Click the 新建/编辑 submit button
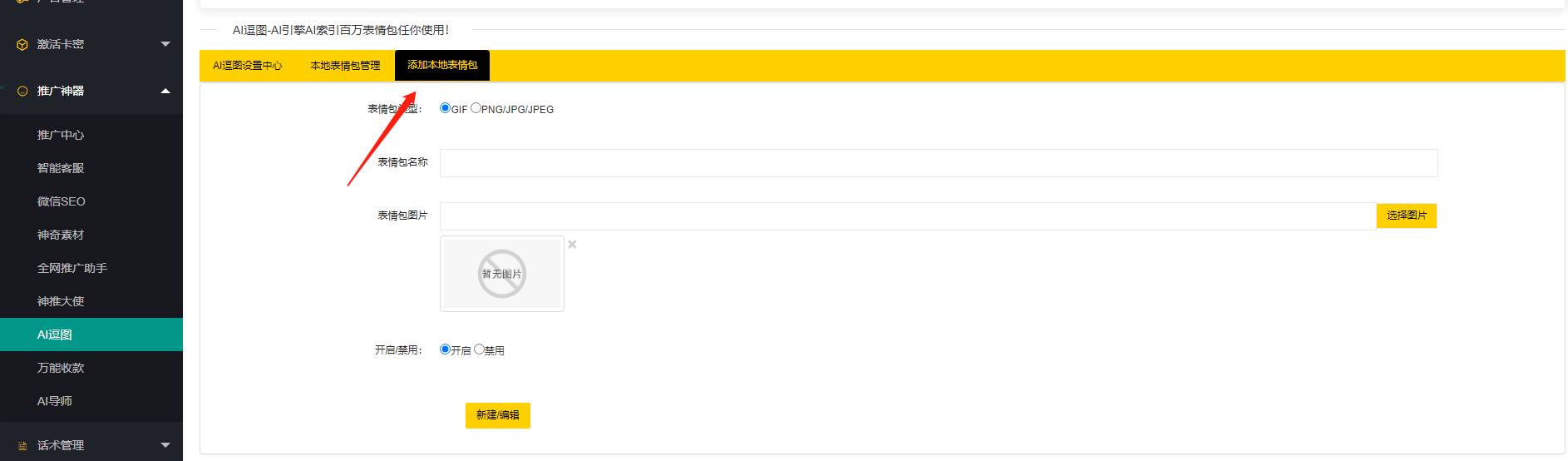The width and height of the screenshot is (1568, 461). [x=498, y=415]
